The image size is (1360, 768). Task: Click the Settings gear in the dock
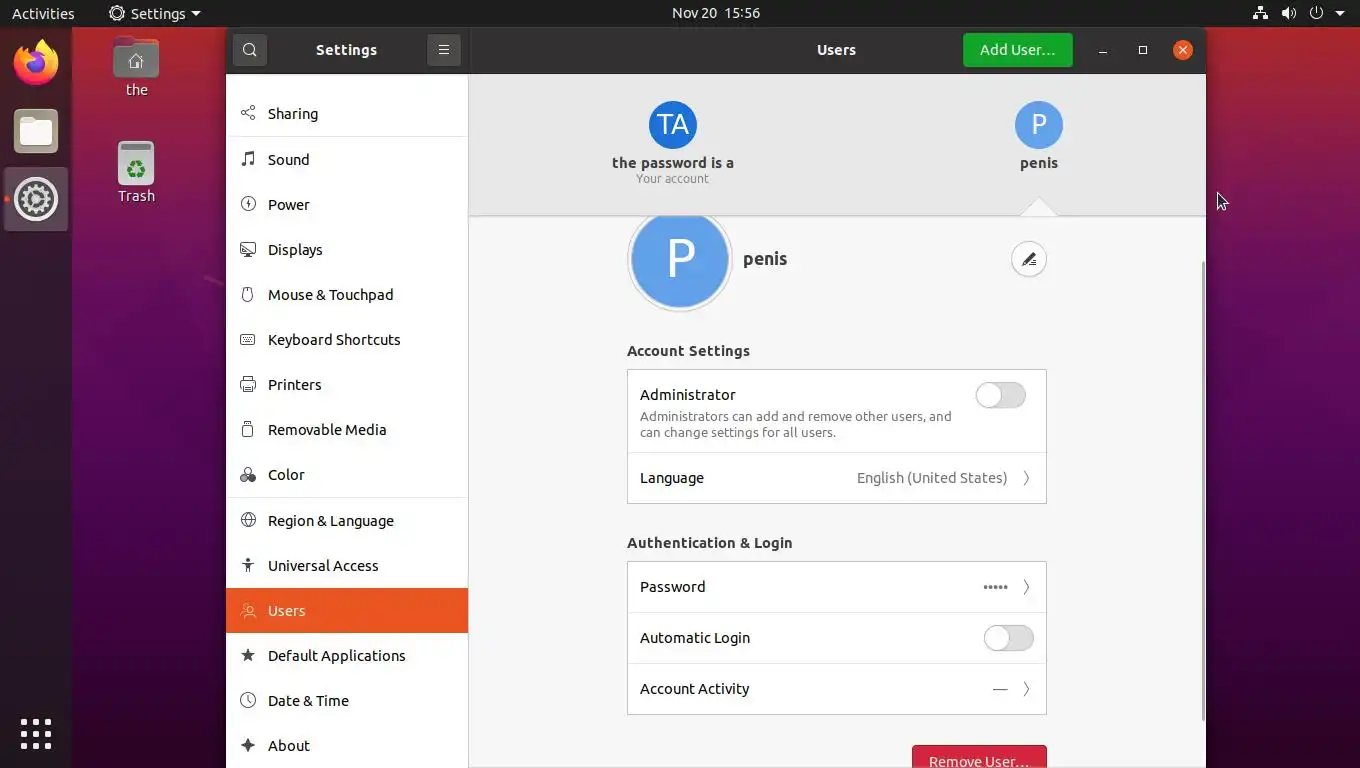36,199
